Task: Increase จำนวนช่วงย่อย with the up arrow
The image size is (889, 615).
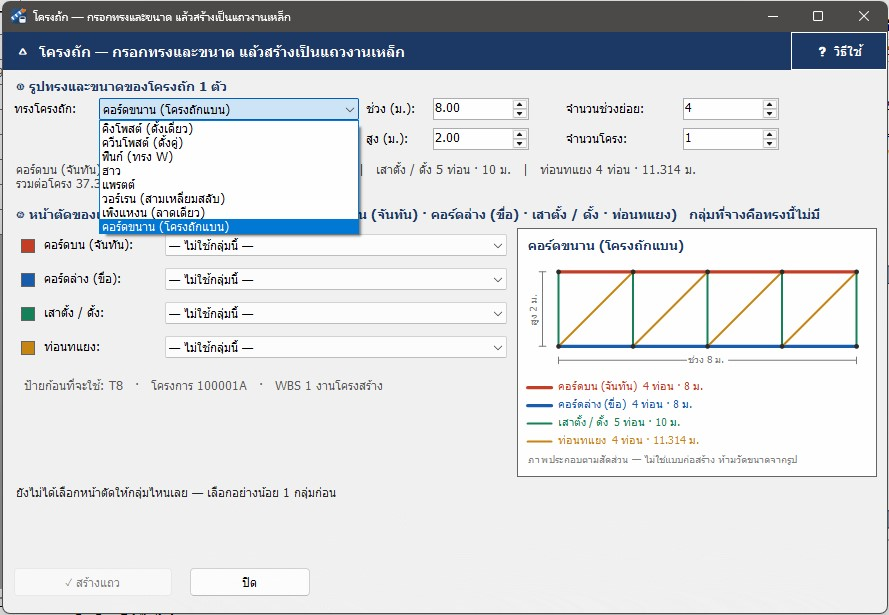Action: tap(770, 104)
